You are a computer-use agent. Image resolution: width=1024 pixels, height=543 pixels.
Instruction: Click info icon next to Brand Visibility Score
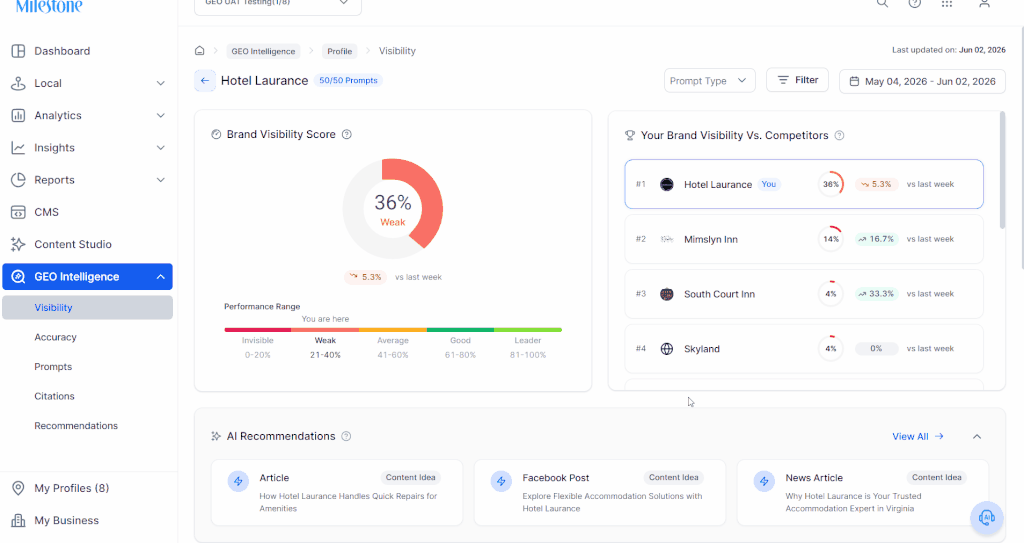347,134
